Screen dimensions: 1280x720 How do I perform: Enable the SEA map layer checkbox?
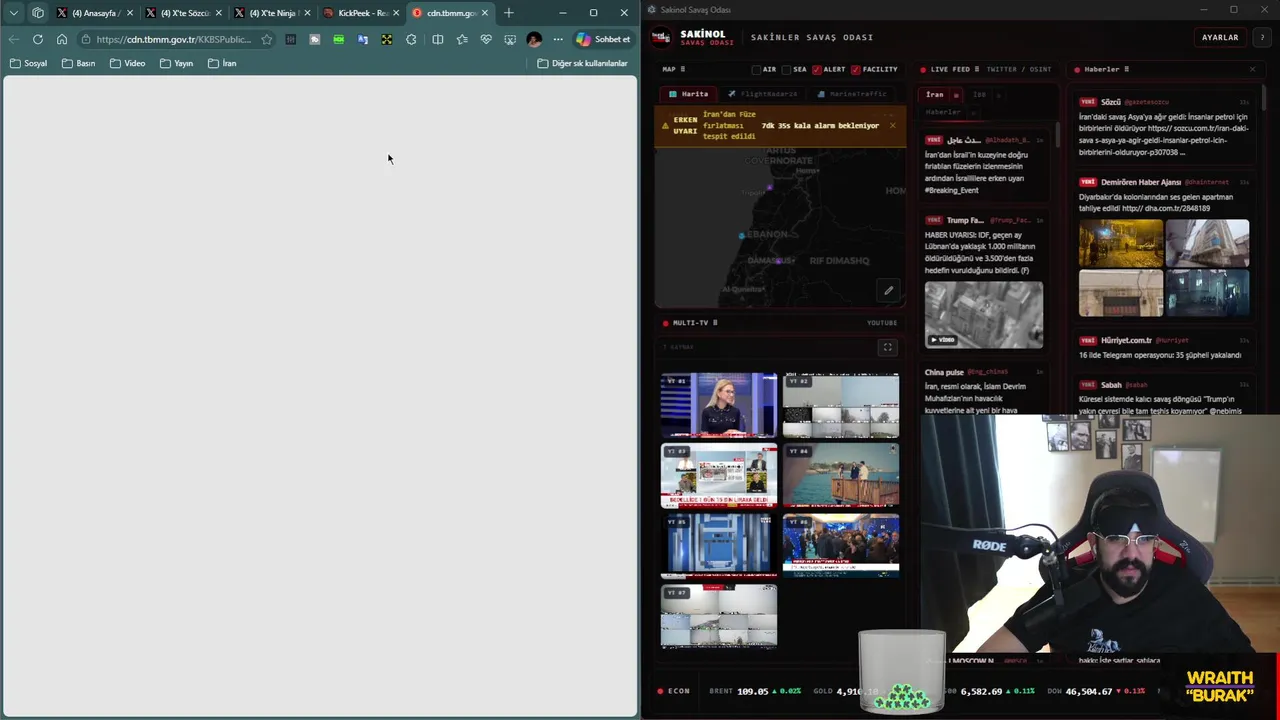tap(786, 70)
